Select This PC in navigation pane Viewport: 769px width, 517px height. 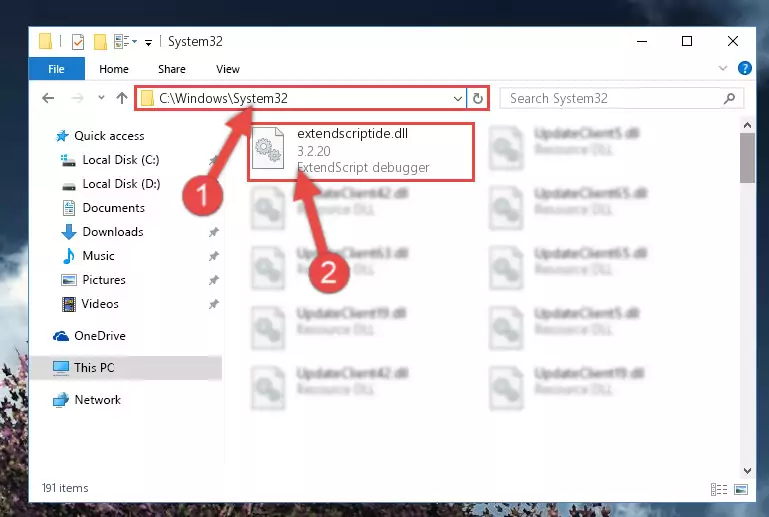[126, 367]
